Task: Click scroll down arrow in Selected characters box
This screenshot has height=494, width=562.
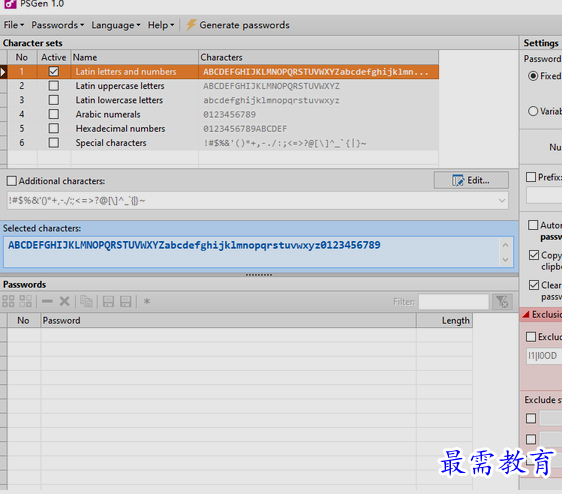Action: [505, 260]
